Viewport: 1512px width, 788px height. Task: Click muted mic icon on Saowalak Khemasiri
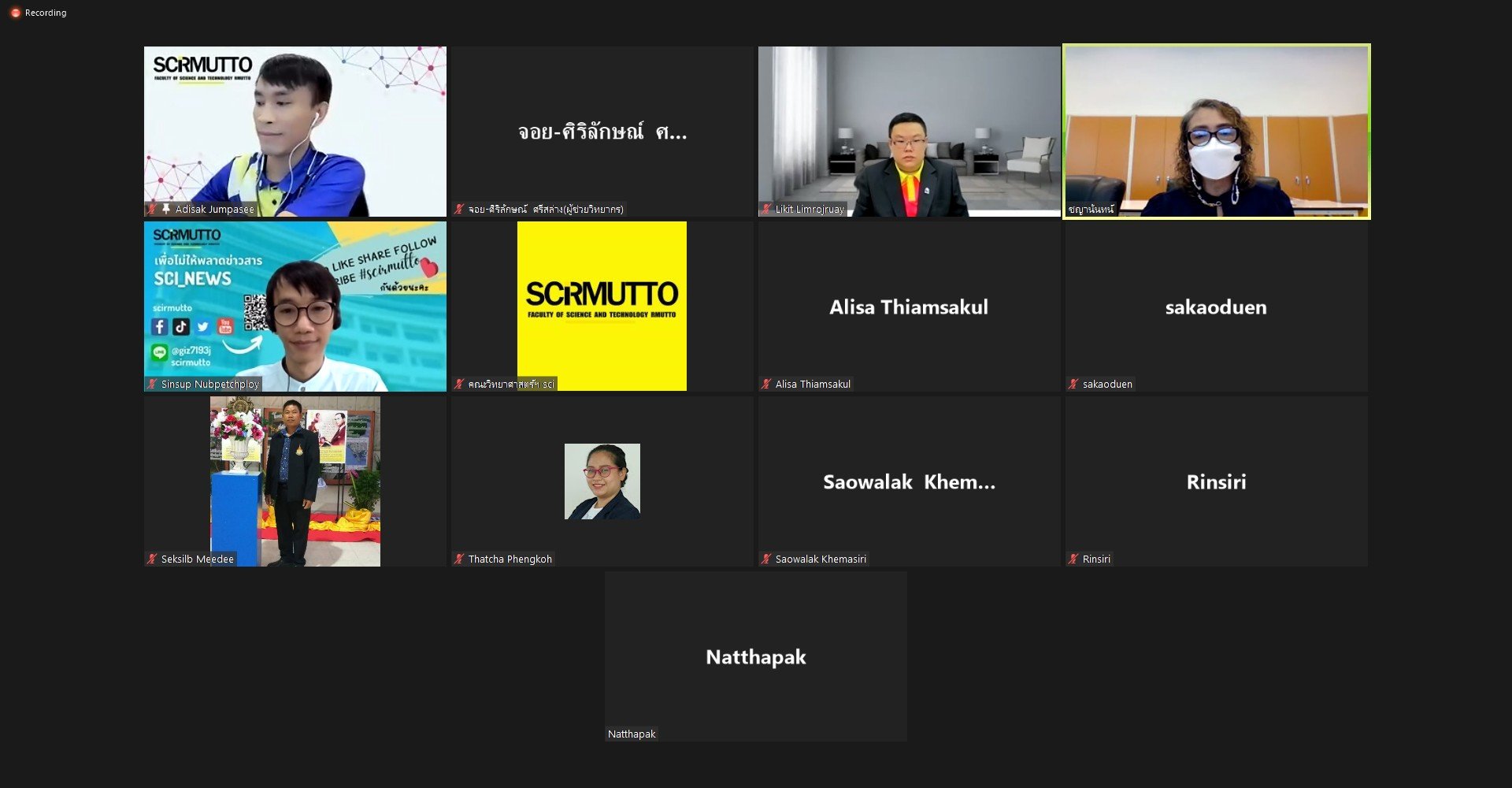pos(766,559)
